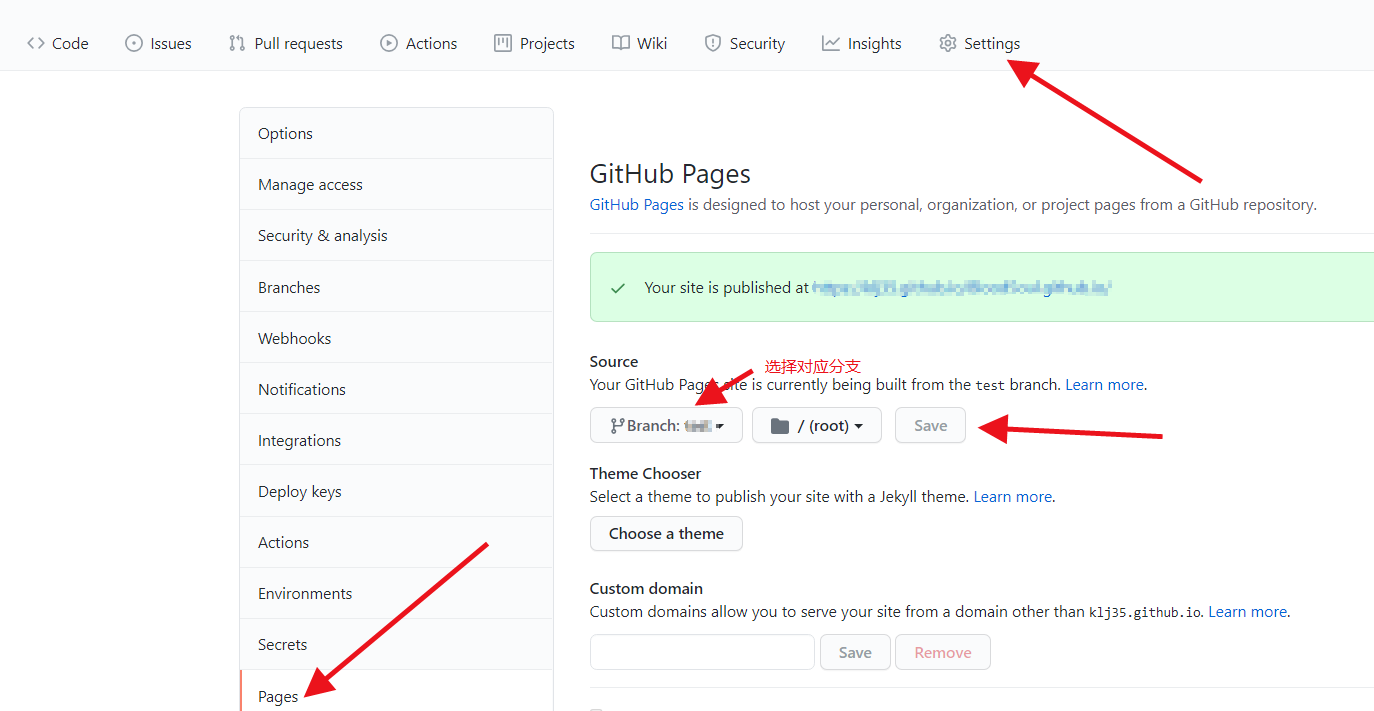The image size is (1374, 711).
Task: Go to Pull requests tab
Action: click(286, 43)
